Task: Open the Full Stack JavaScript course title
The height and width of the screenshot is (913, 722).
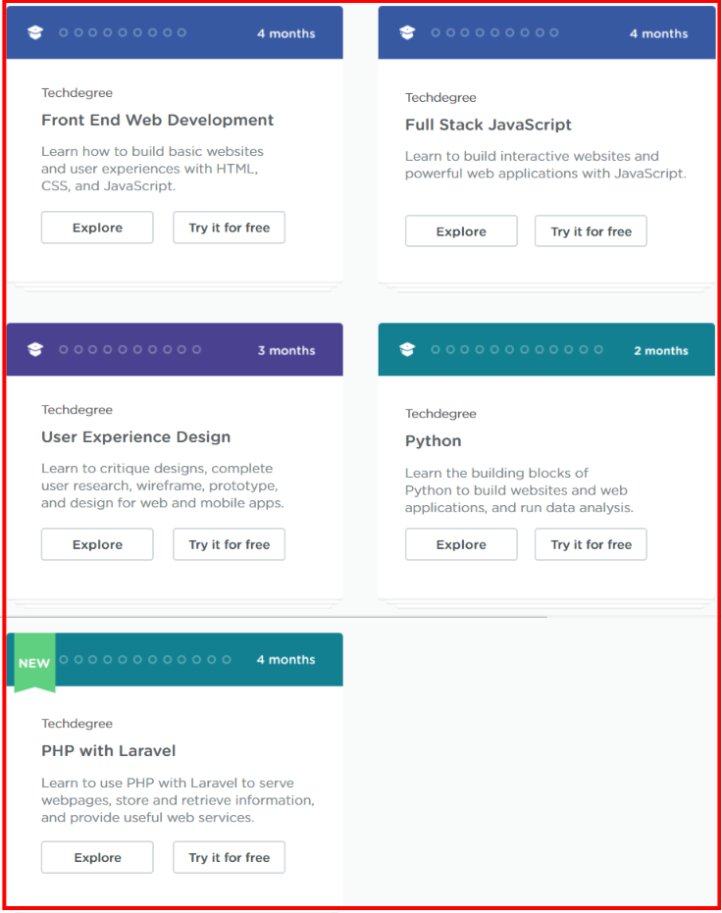Action: [488, 125]
